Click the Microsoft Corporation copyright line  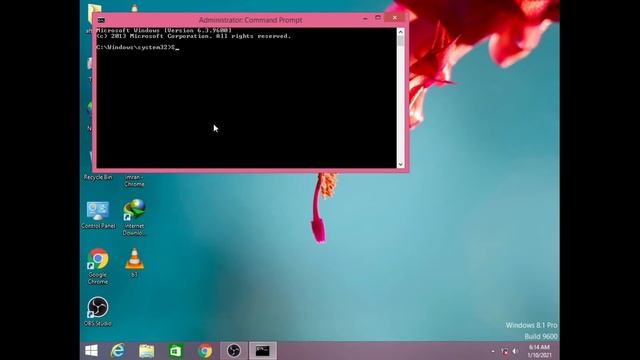pyautogui.click(x=193, y=36)
